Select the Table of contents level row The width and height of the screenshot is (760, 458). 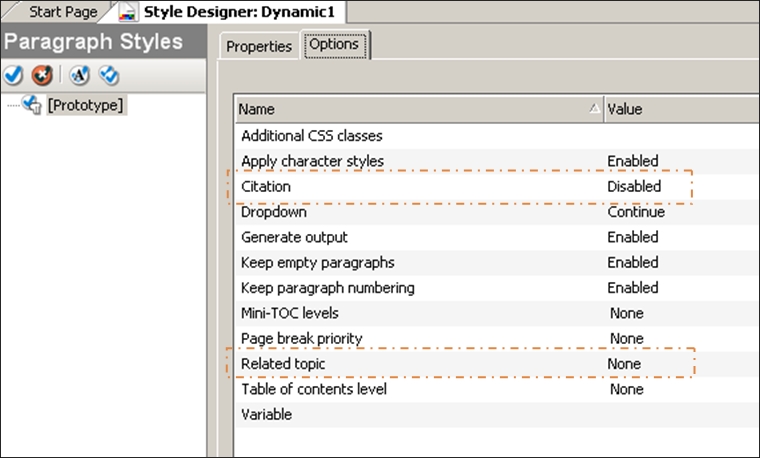pyautogui.click(x=313, y=389)
